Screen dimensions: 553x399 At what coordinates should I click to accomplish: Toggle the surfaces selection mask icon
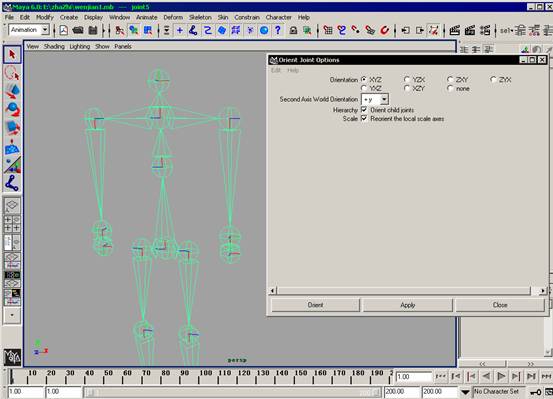[221, 30]
